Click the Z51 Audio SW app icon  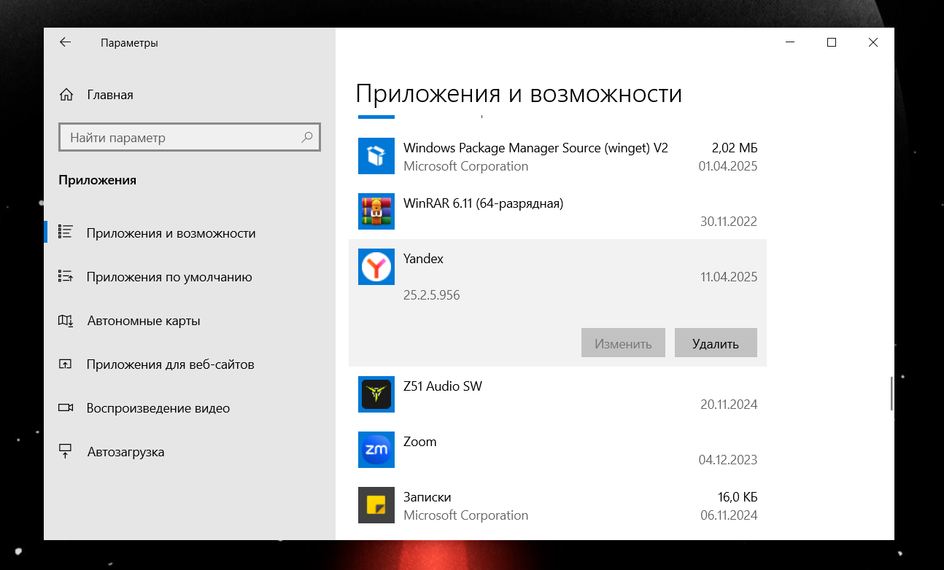(x=376, y=394)
